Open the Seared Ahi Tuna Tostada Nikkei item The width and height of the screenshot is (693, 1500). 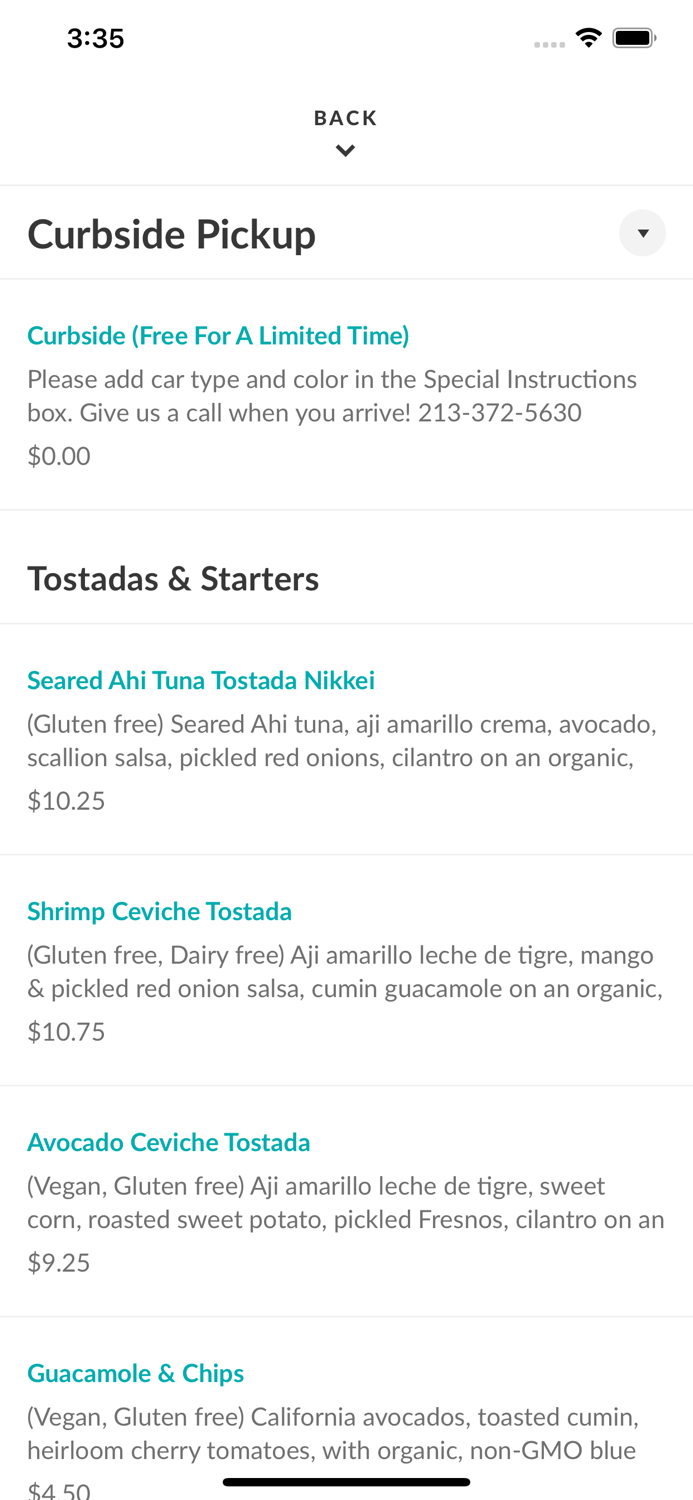click(x=201, y=680)
